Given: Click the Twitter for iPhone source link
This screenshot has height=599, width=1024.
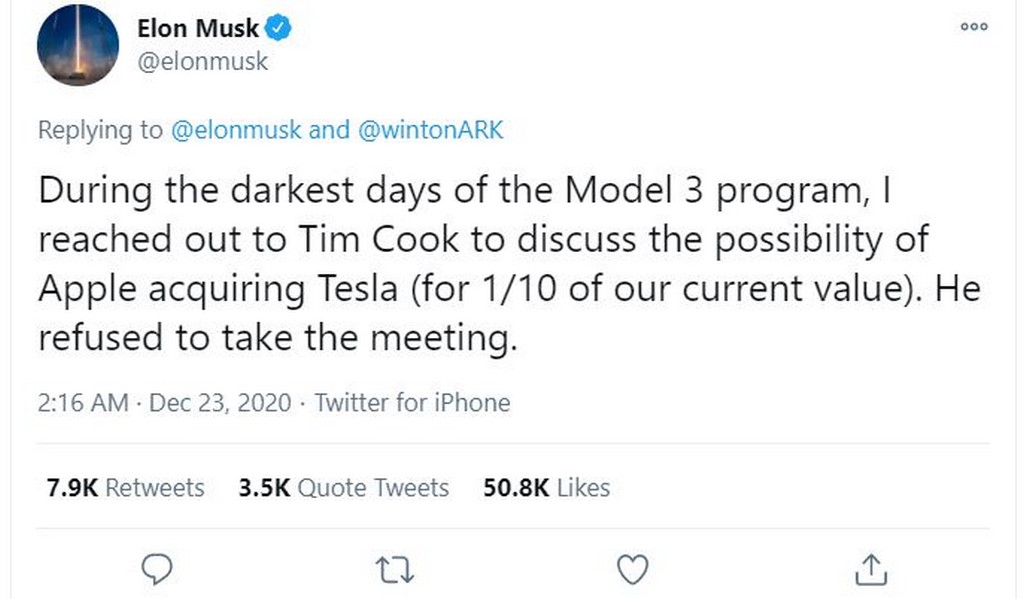Looking at the screenshot, I should coord(412,403).
